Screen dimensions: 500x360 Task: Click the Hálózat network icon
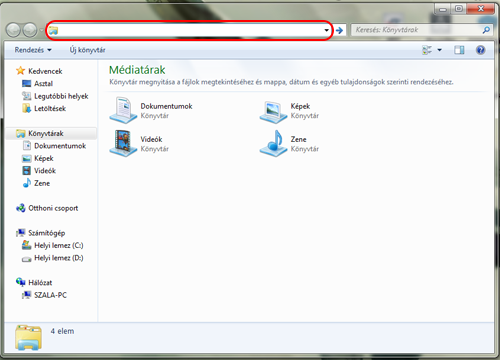click(21, 282)
